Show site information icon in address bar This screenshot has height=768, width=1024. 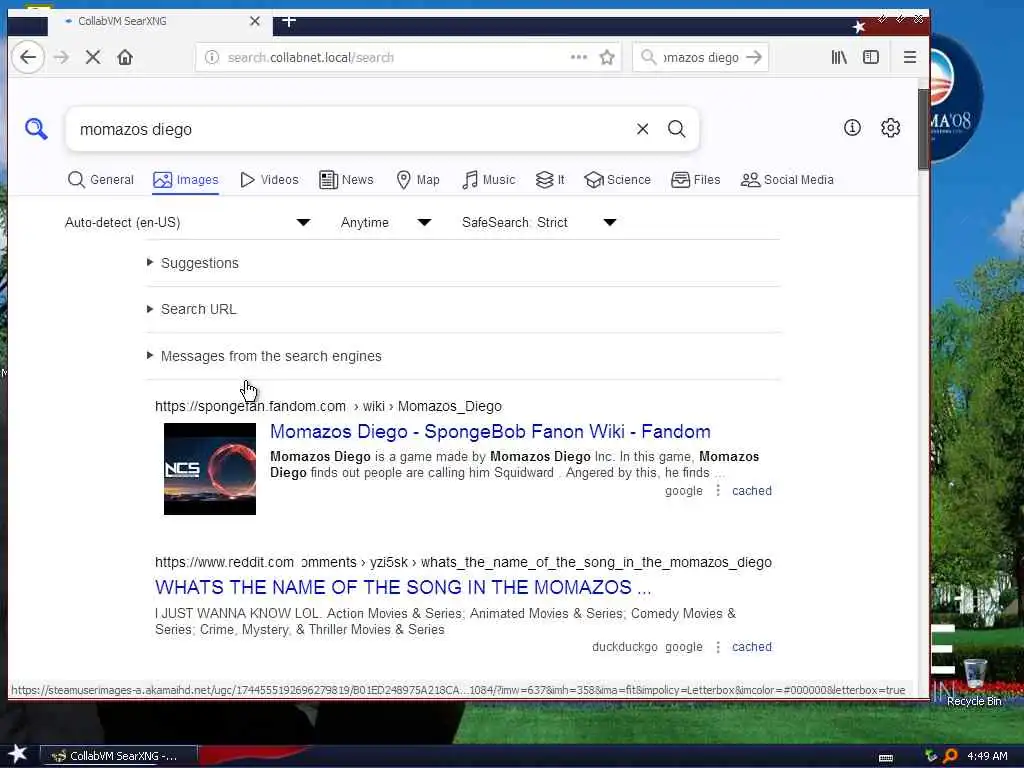click(x=212, y=57)
